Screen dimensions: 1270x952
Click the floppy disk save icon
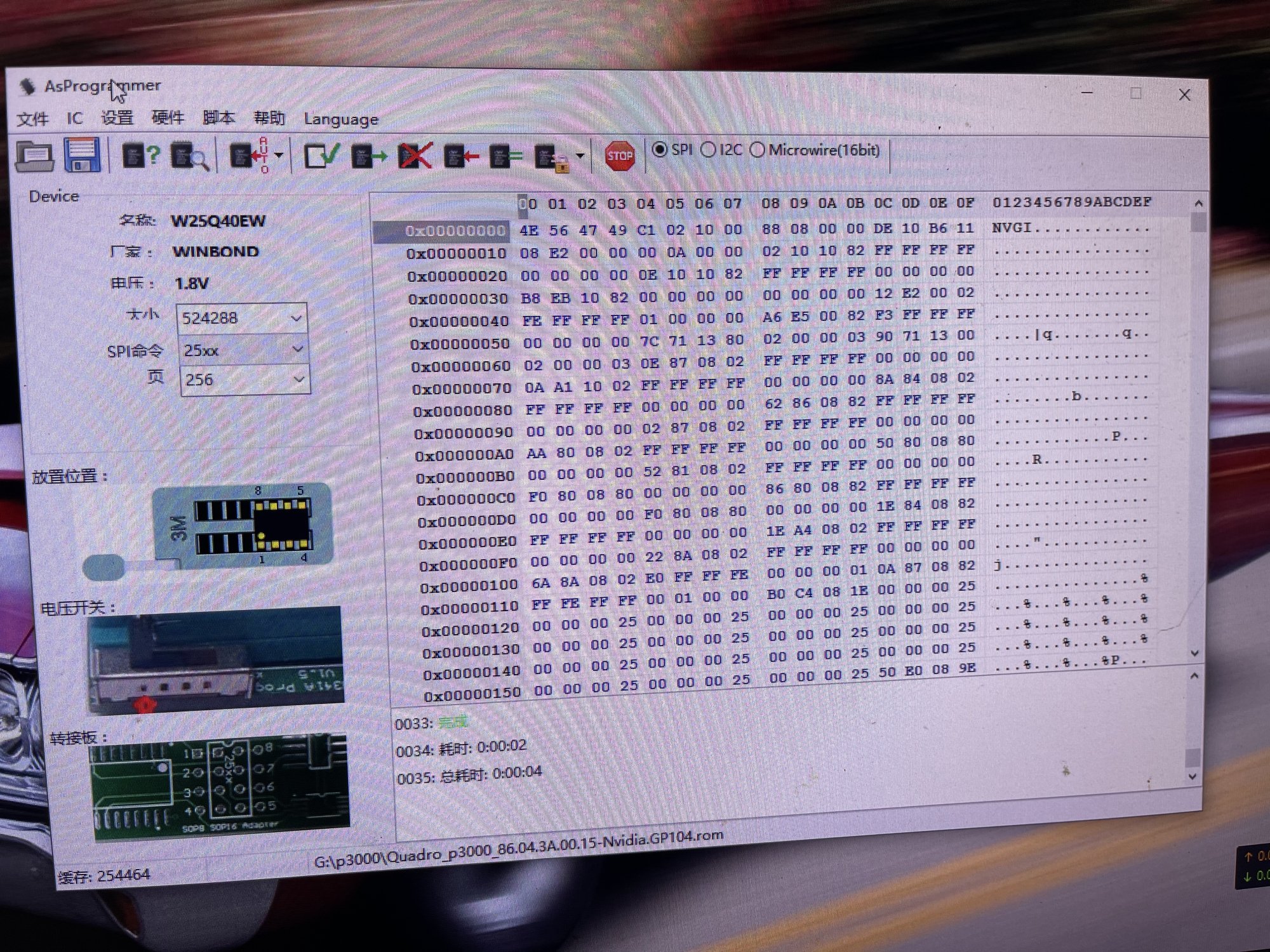(83, 155)
